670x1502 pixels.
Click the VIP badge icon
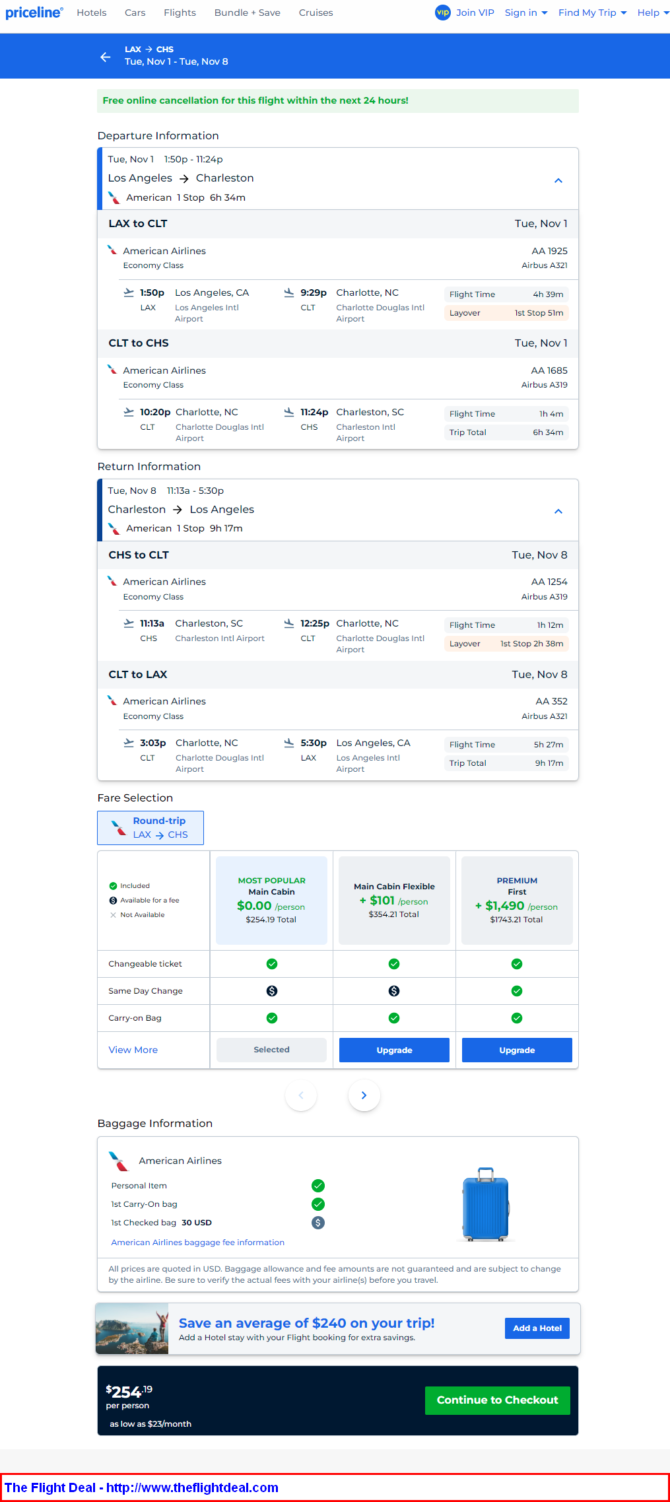tap(443, 13)
